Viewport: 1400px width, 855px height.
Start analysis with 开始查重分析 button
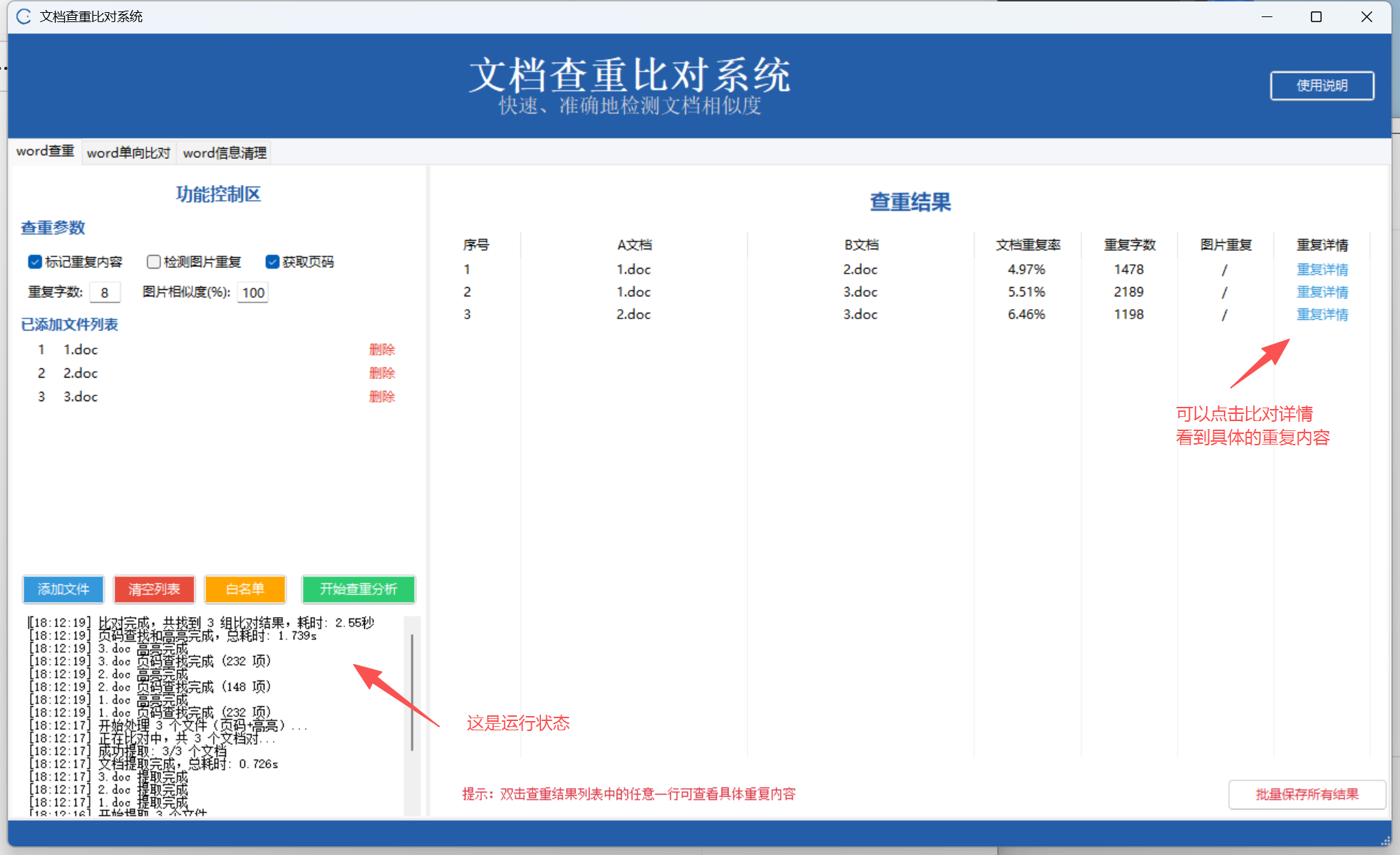[x=358, y=589]
